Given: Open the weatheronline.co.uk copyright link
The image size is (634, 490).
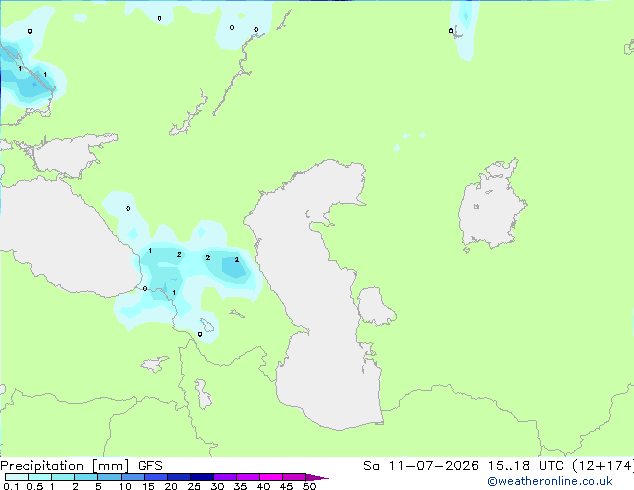Looking at the screenshot, I should (550, 481).
